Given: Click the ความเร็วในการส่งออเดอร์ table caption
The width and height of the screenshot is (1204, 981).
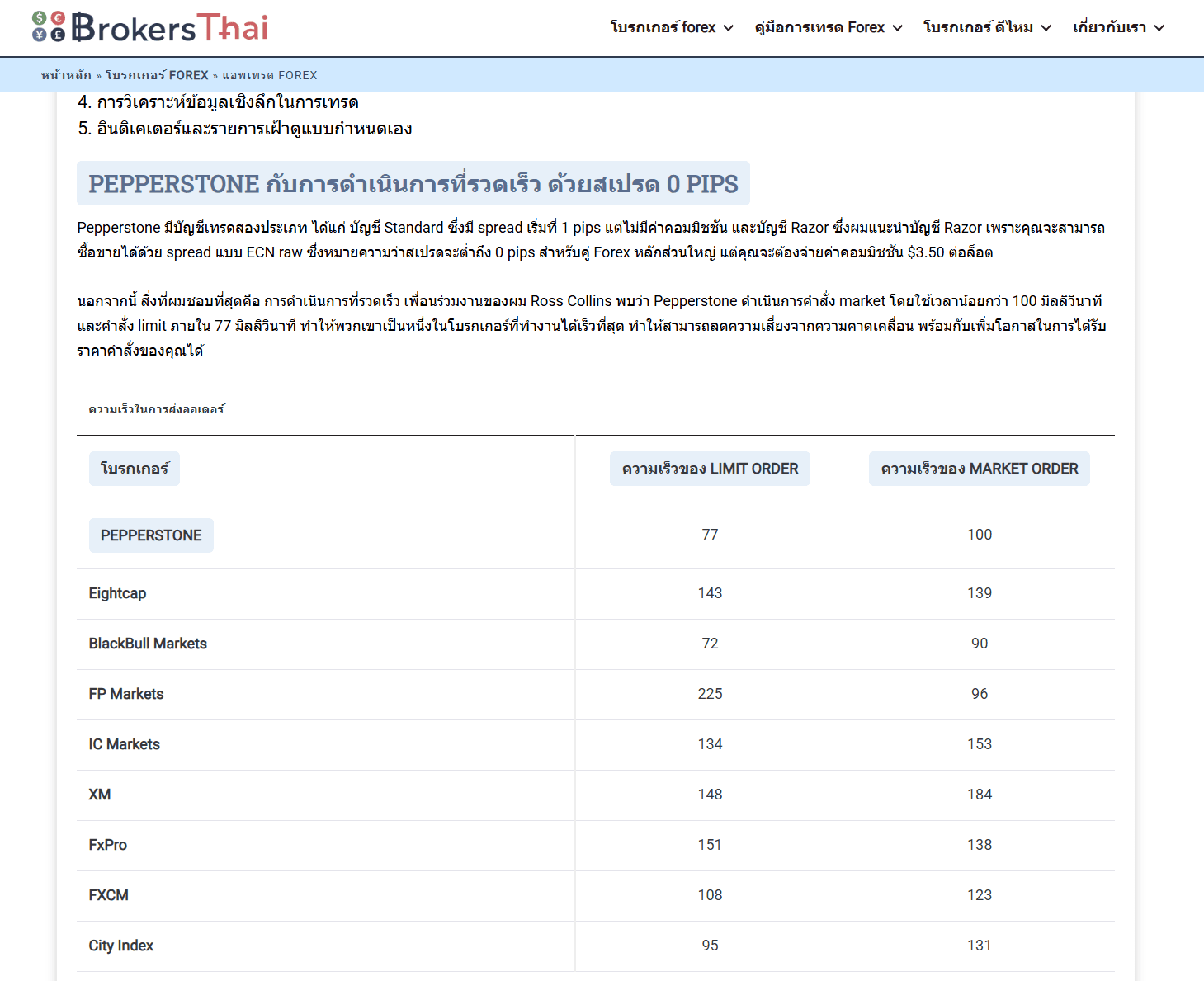Looking at the screenshot, I should (157, 409).
